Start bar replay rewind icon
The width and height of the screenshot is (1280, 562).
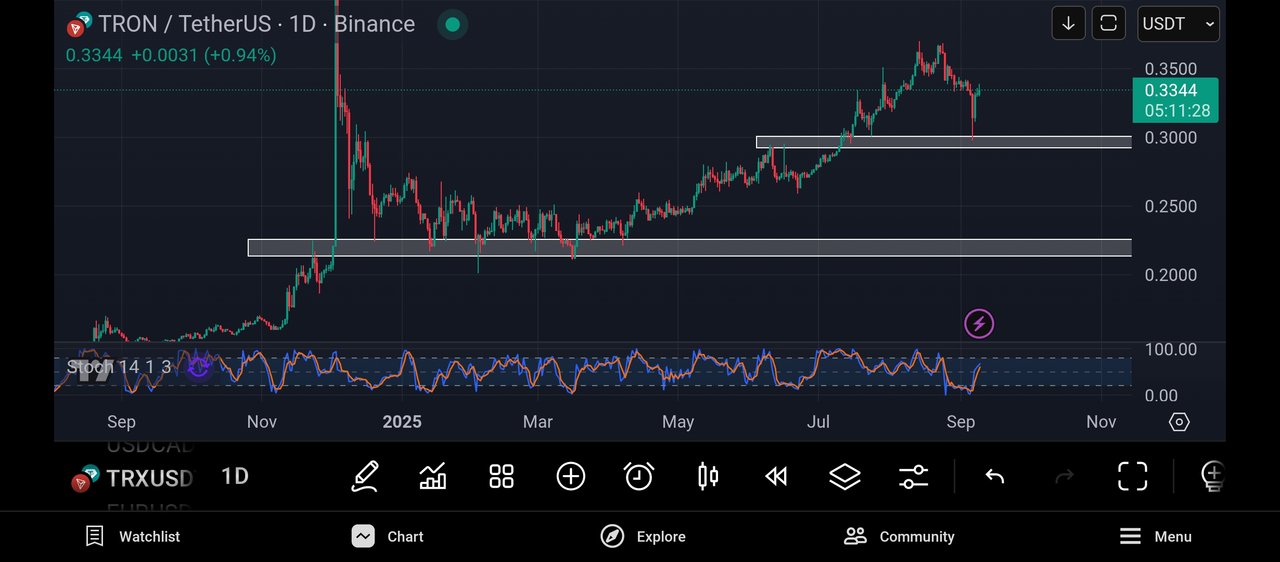tap(776, 477)
